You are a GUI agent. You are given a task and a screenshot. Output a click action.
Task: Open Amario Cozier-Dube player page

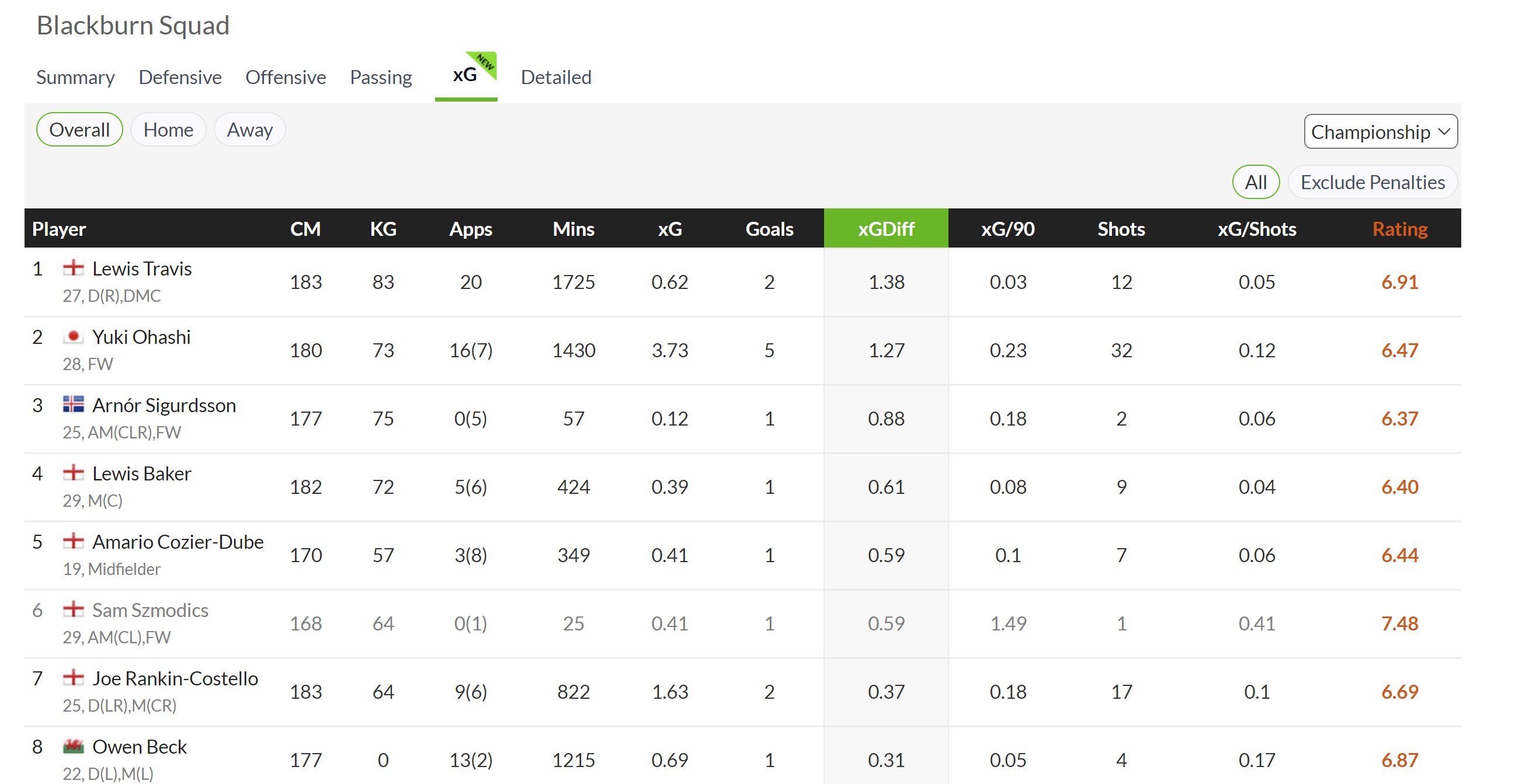[179, 541]
